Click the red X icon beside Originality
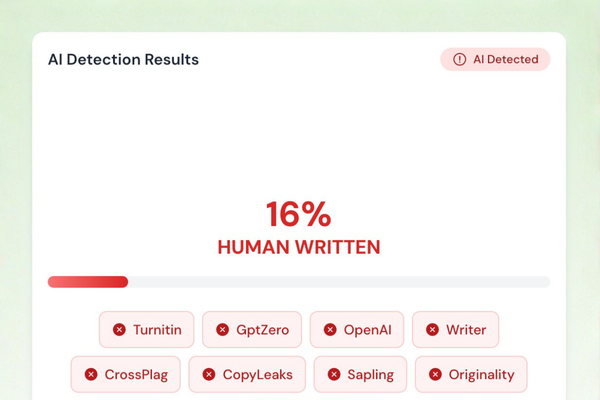 pos(436,375)
